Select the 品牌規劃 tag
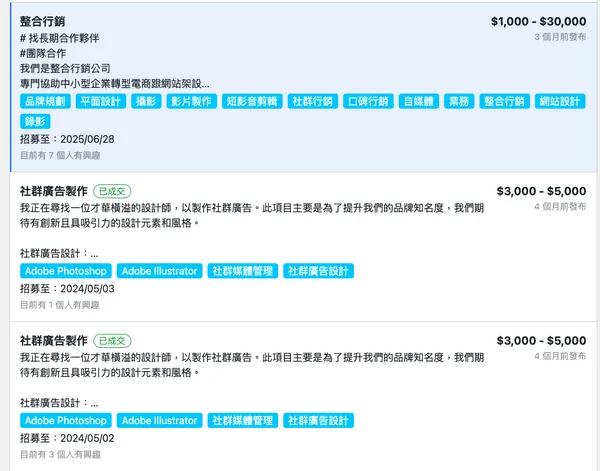Screen dimensions: 600x471 45,101
